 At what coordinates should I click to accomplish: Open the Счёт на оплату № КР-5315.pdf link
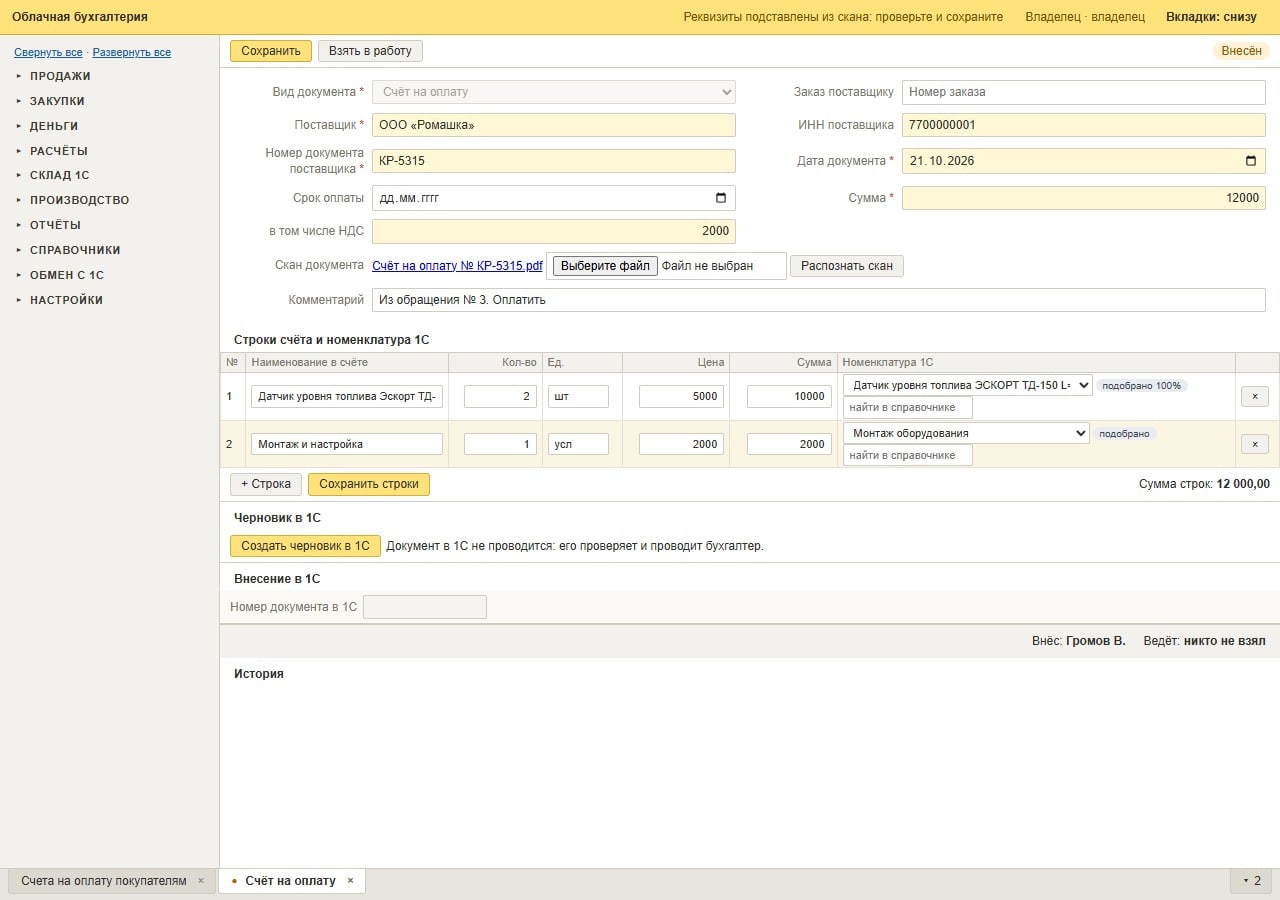click(x=457, y=266)
